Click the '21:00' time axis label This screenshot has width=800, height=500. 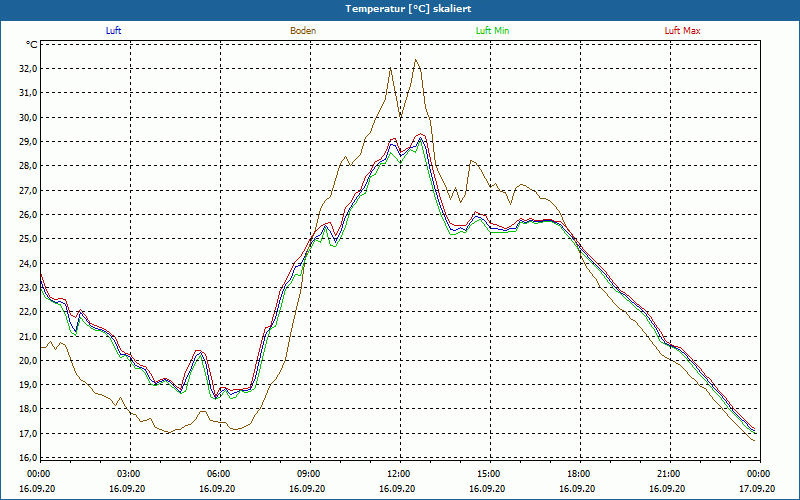coord(668,474)
